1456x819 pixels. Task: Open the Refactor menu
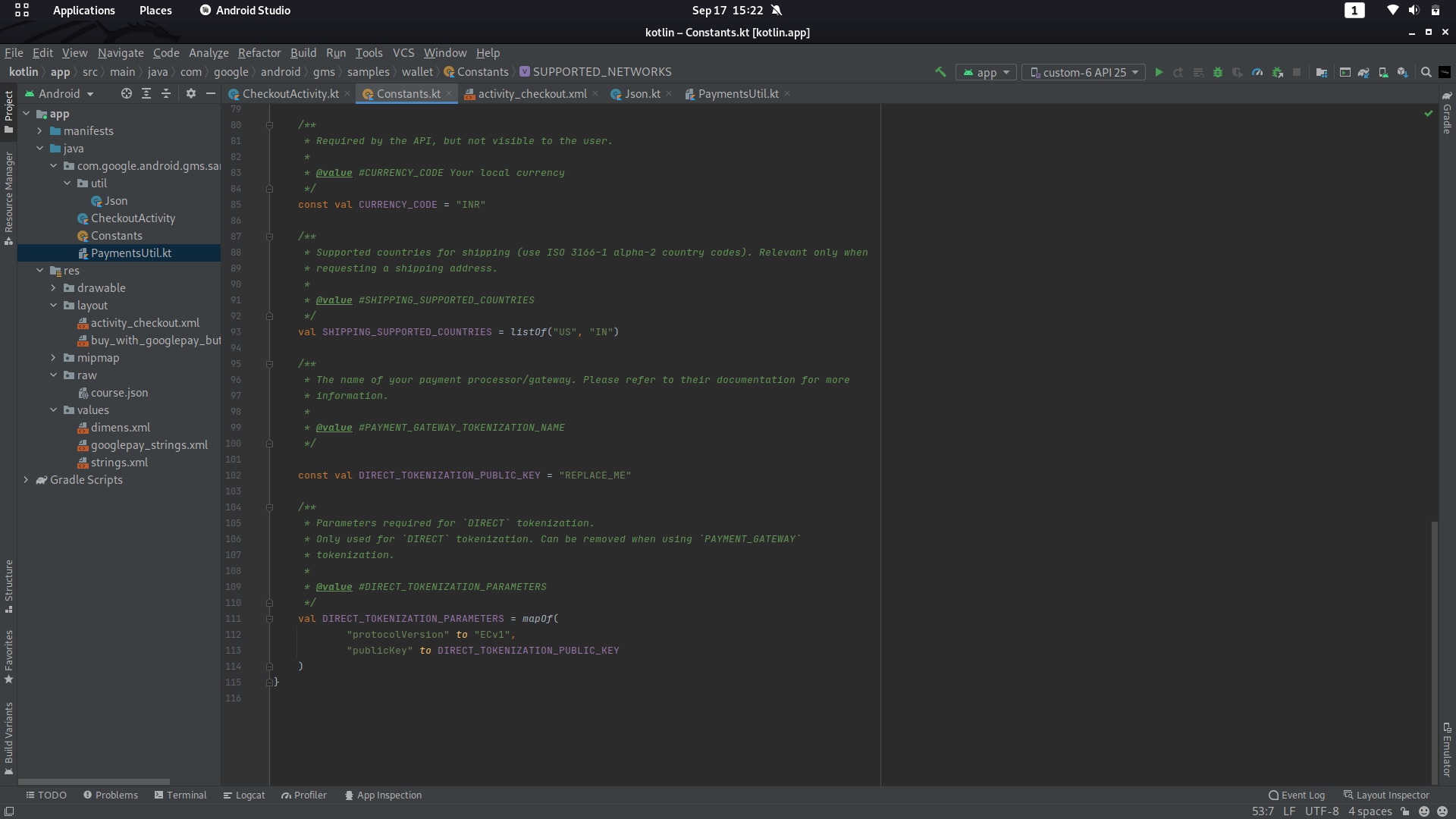(259, 52)
